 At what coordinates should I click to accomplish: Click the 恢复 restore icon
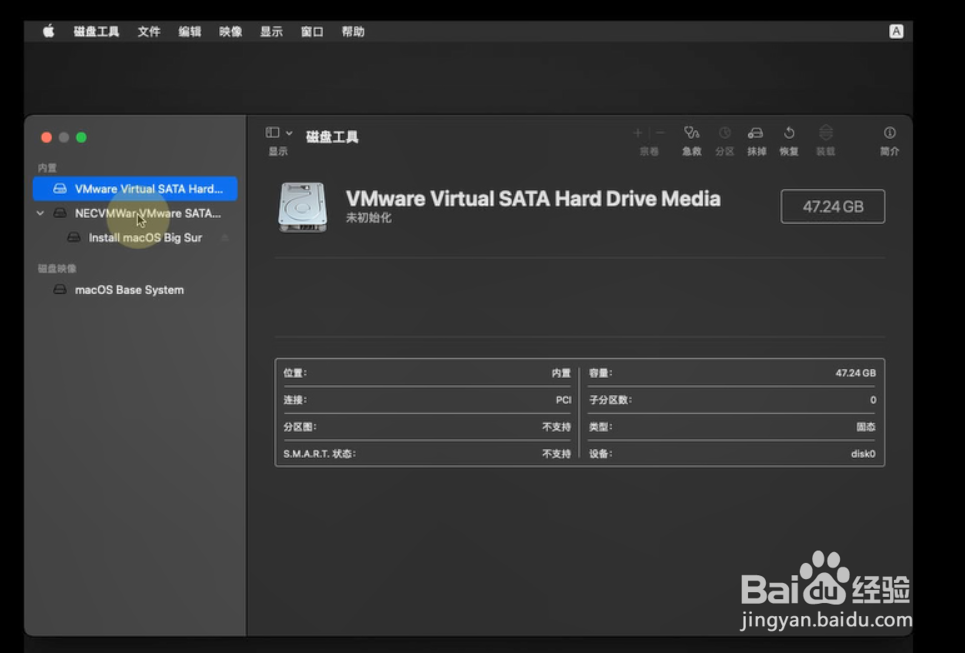tap(789, 132)
